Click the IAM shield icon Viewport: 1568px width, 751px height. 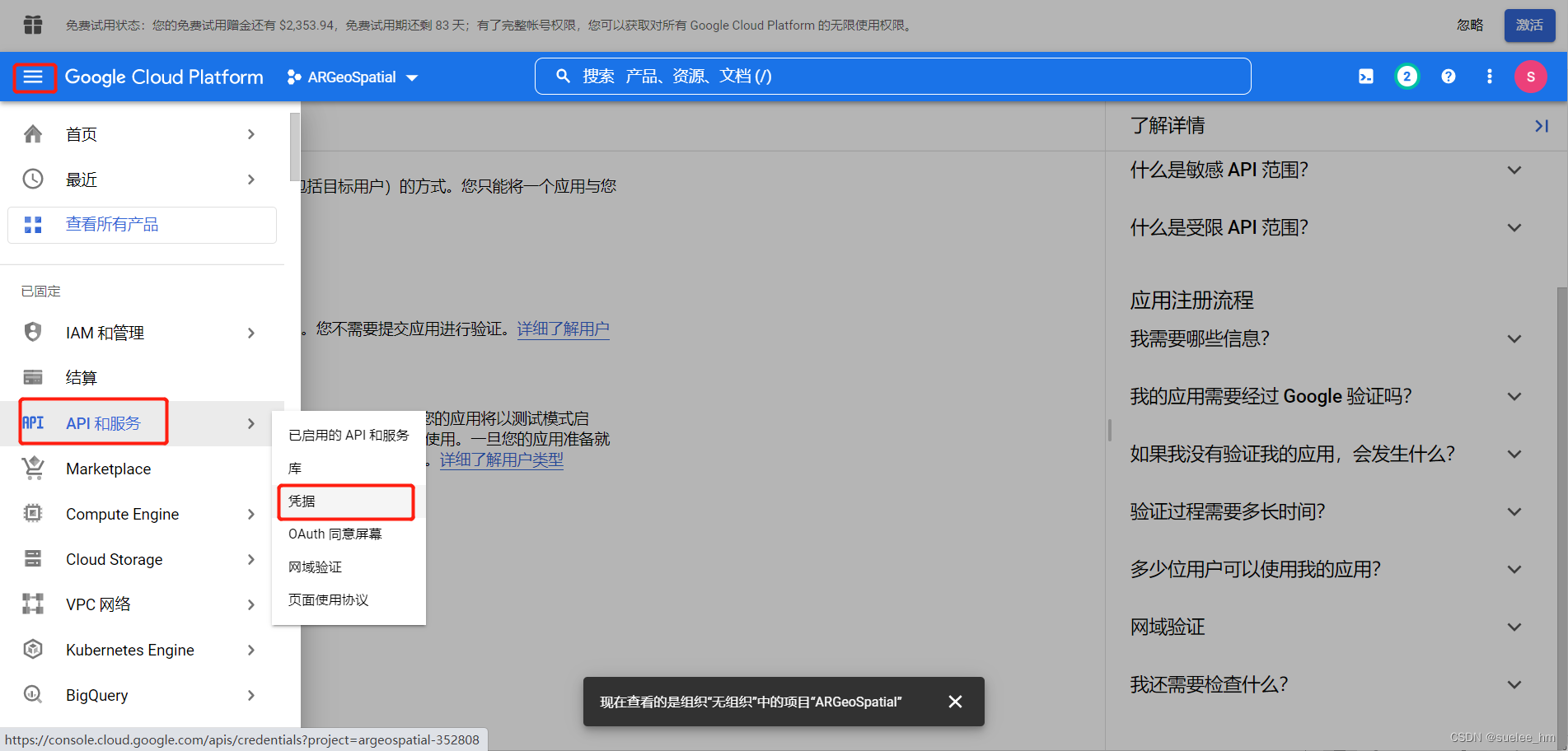33,332
